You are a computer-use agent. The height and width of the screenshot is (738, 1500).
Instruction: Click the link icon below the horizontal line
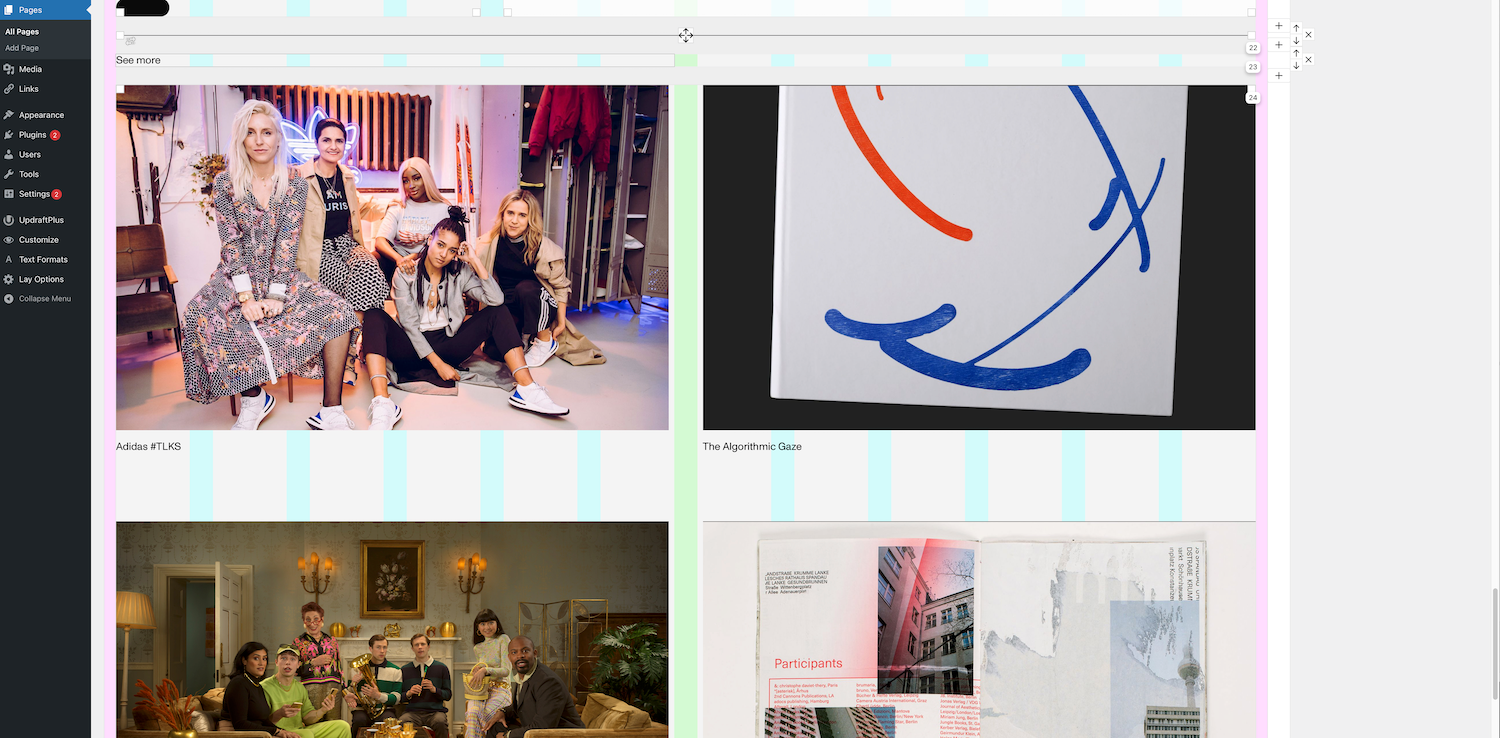coord(130,42)
